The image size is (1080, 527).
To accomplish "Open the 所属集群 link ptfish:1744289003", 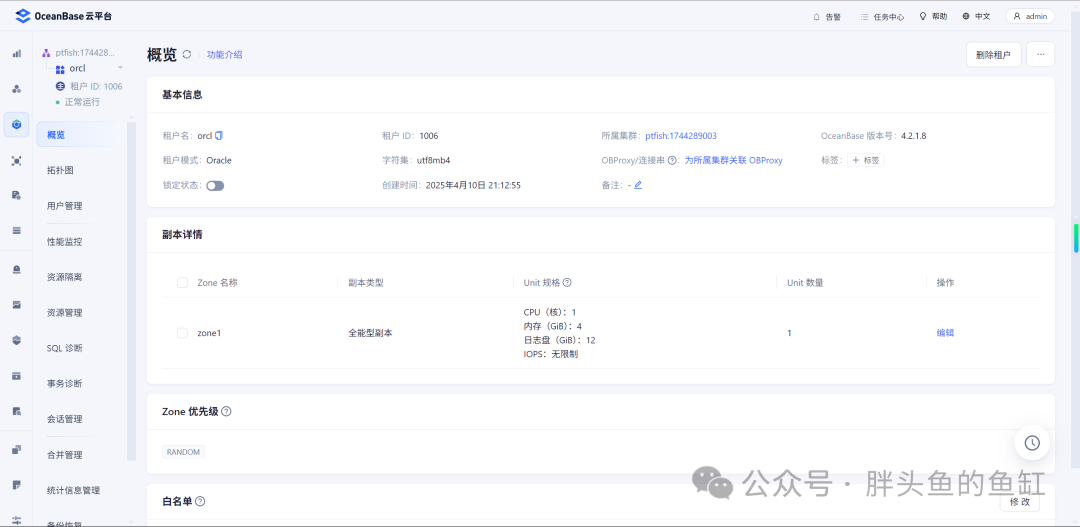I will [681, 136].
